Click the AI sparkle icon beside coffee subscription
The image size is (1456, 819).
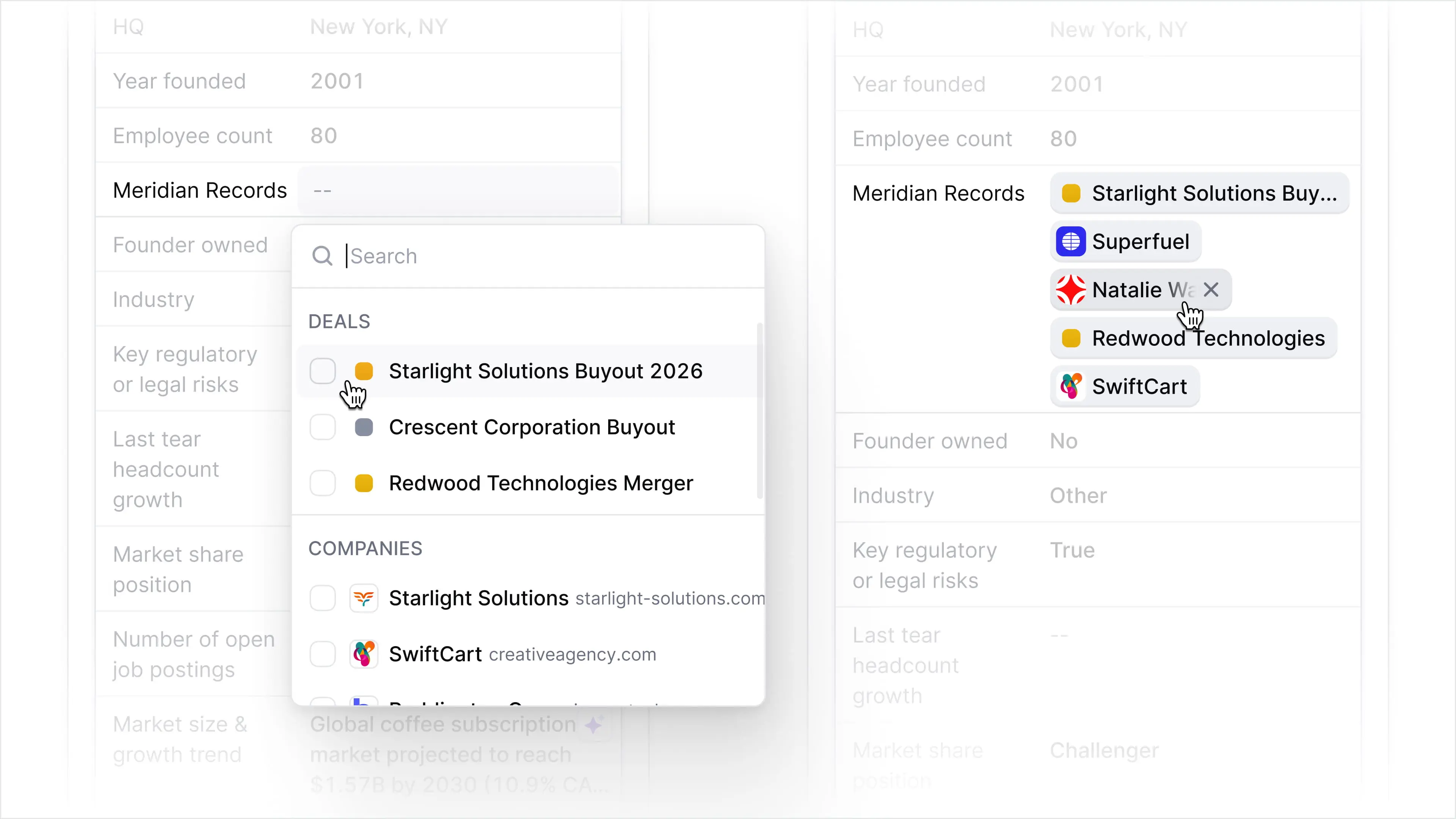point(594,725)
